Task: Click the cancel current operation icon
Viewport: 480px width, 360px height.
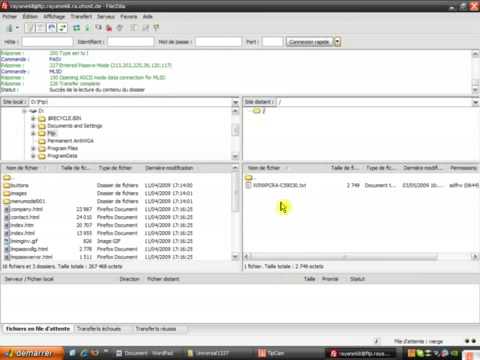Action: (x=98, y=28)
